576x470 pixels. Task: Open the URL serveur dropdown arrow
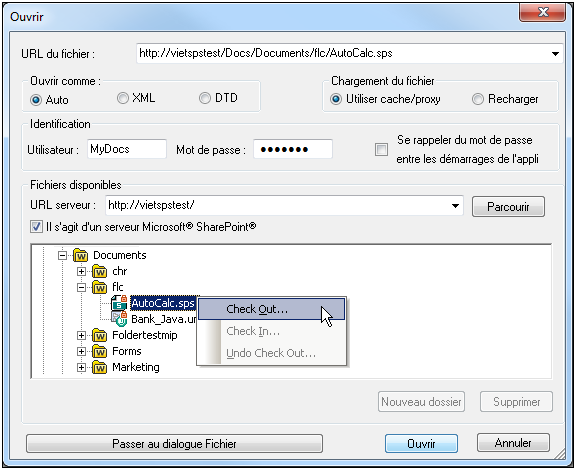455,206
